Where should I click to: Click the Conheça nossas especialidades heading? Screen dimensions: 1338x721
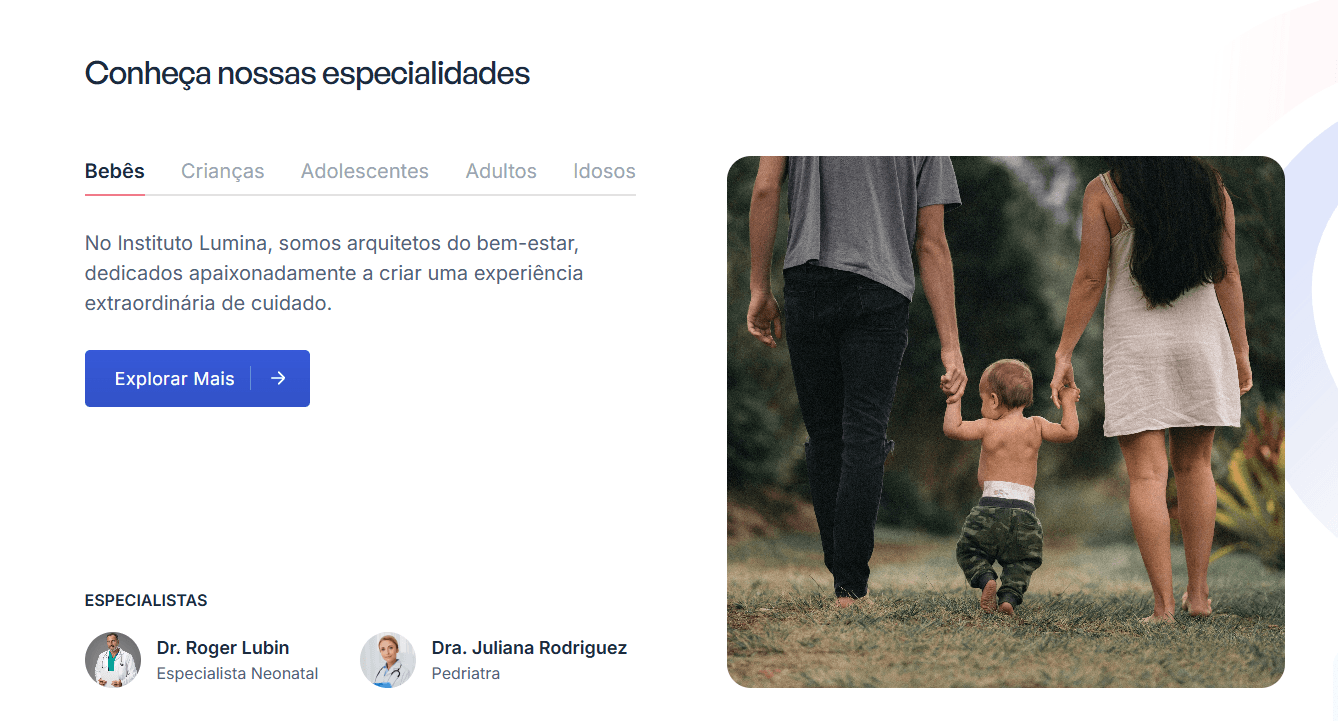click(307, 74)
